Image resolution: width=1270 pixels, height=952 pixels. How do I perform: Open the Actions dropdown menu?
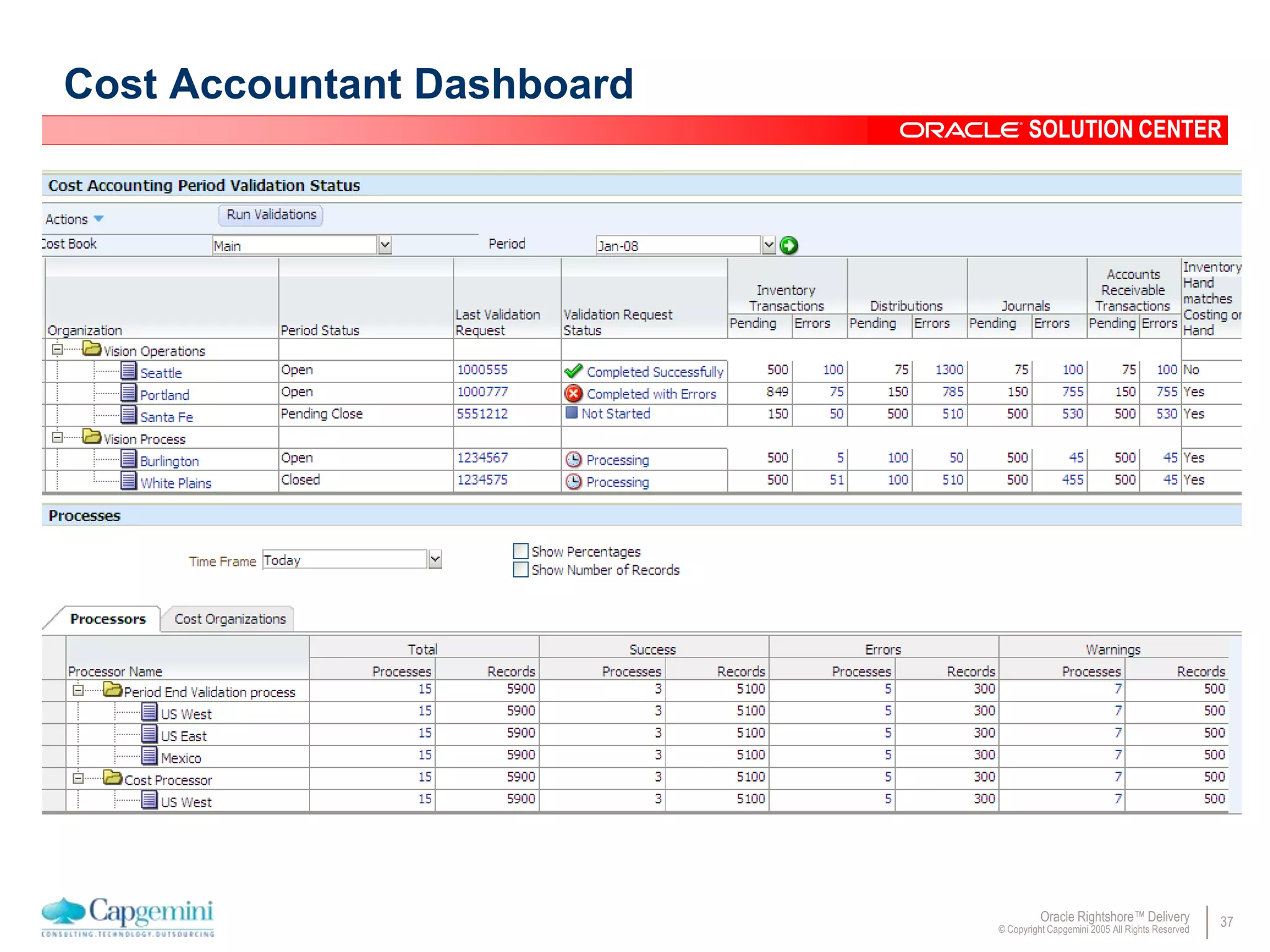pos(74,219)
